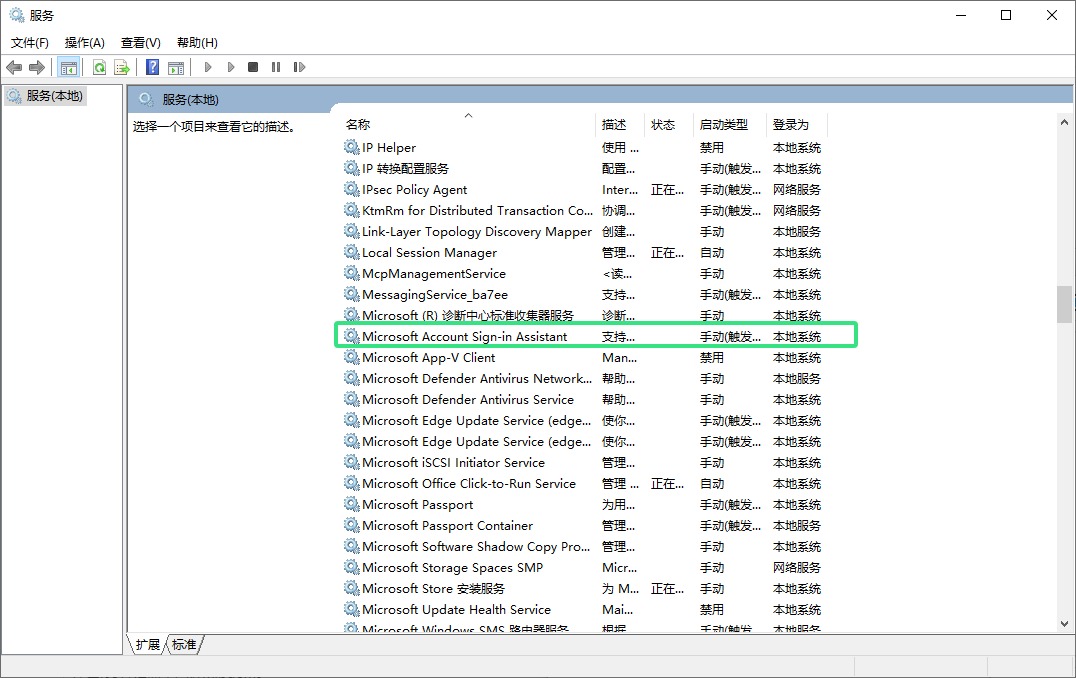This screenshot has width=1076, height=678.
Task: Open the 文件(F) menu
Action: pos(30,43)
